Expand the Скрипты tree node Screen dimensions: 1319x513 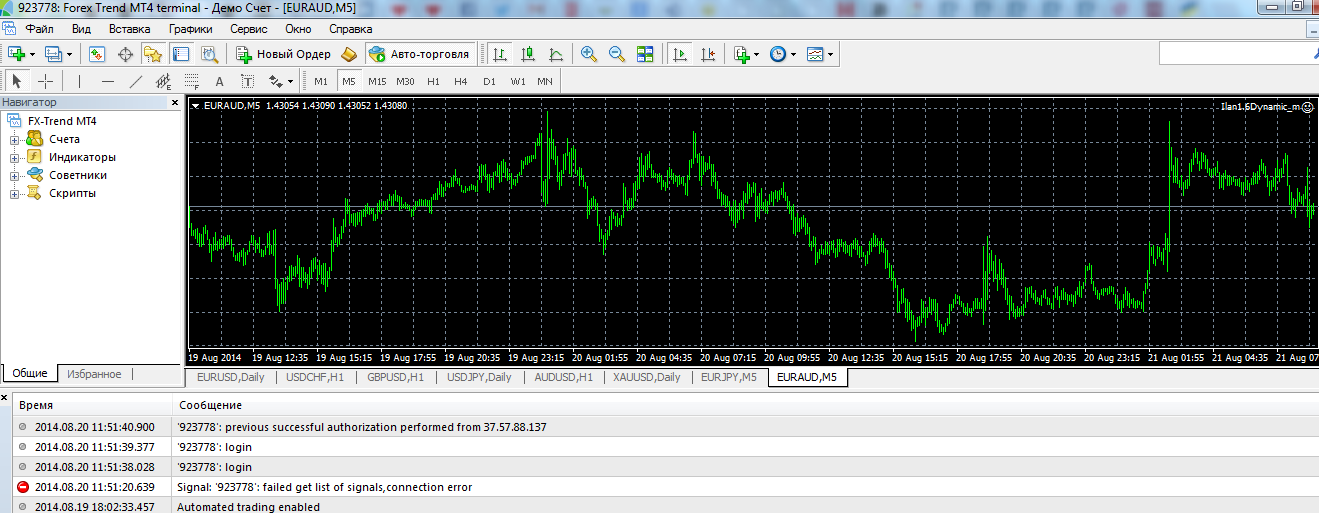tap(15, 193)
